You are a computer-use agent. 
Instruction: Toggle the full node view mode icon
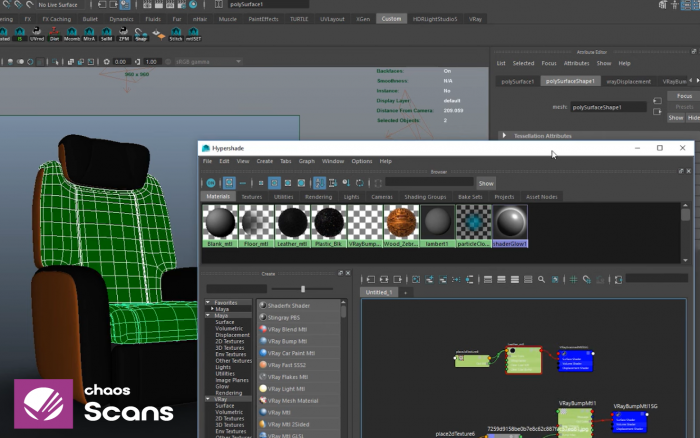click(514, 279)
